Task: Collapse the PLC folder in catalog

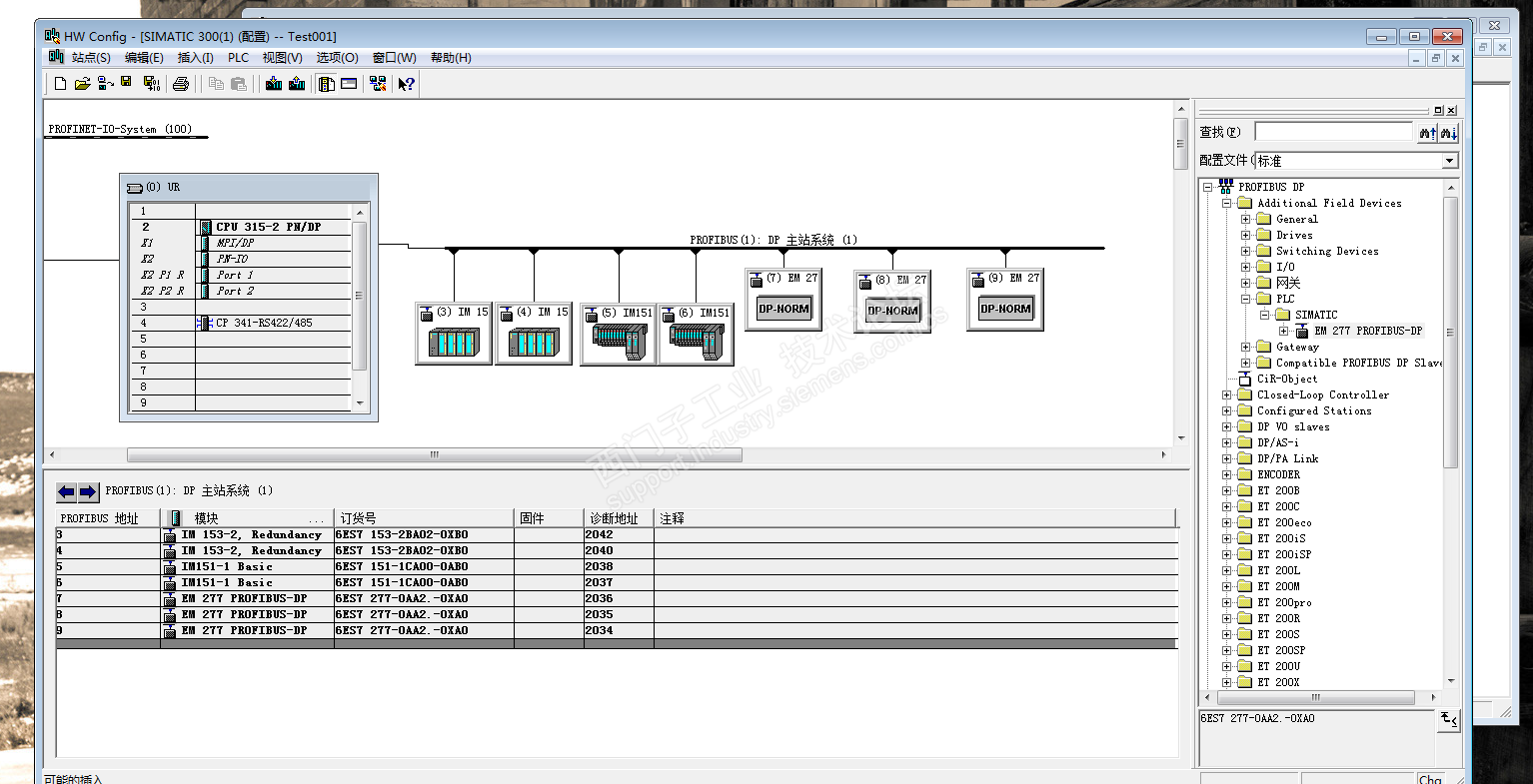Action: point(1246,299)
